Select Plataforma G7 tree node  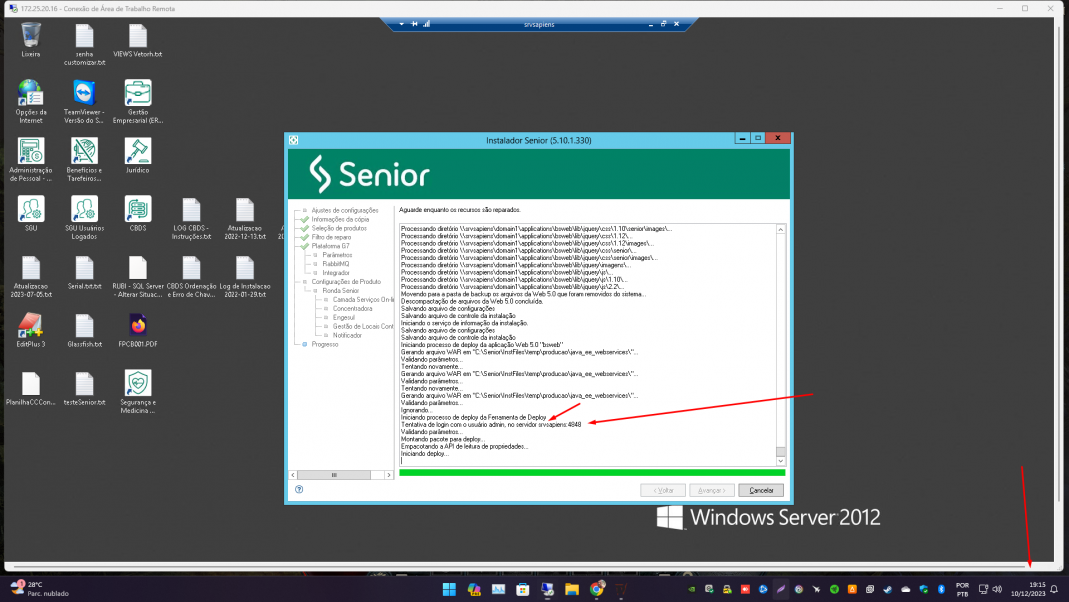330,246
